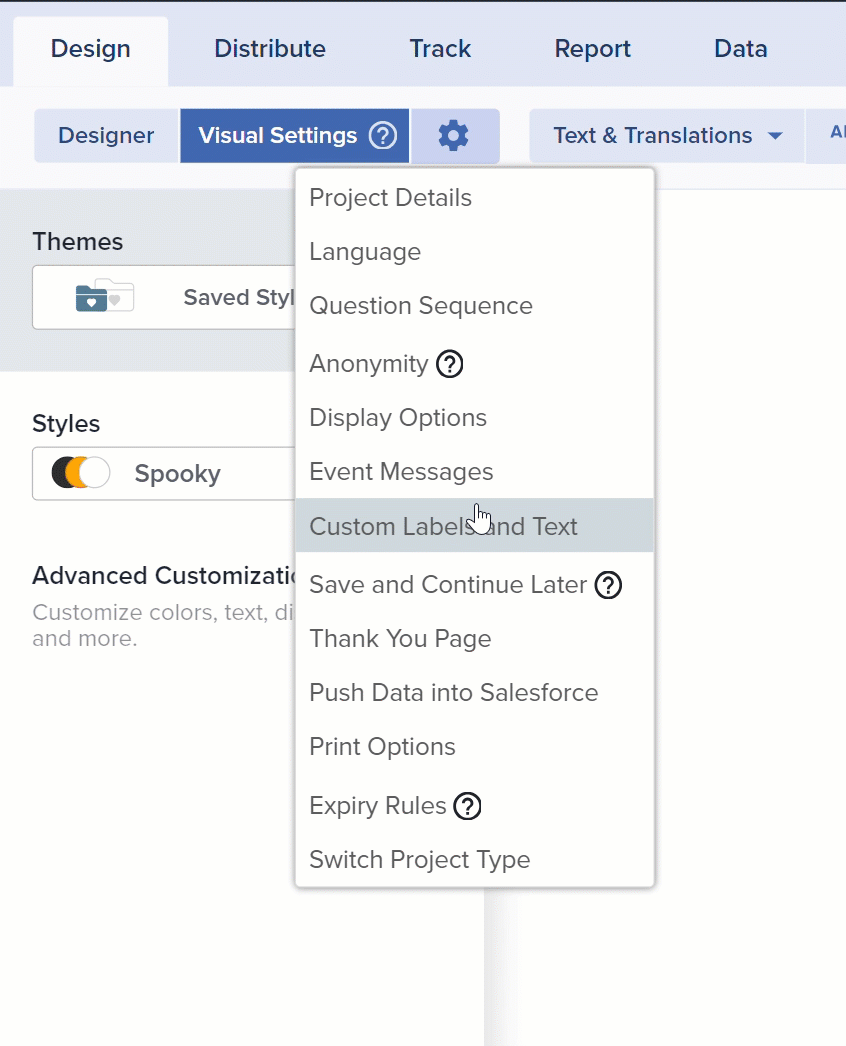Toggle the Spooky style switch

click(78, 474)
